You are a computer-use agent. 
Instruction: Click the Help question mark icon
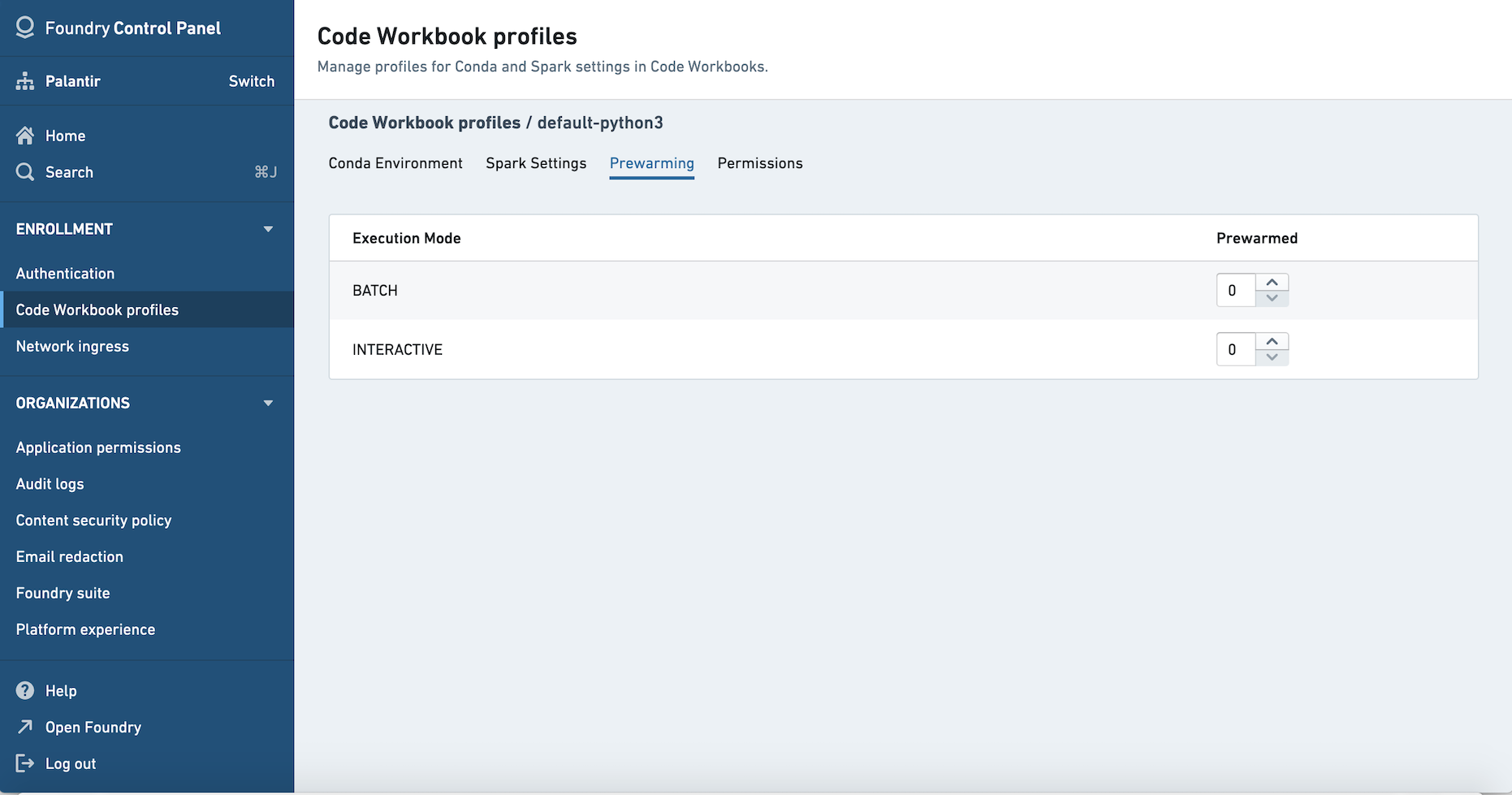(25, 690)
